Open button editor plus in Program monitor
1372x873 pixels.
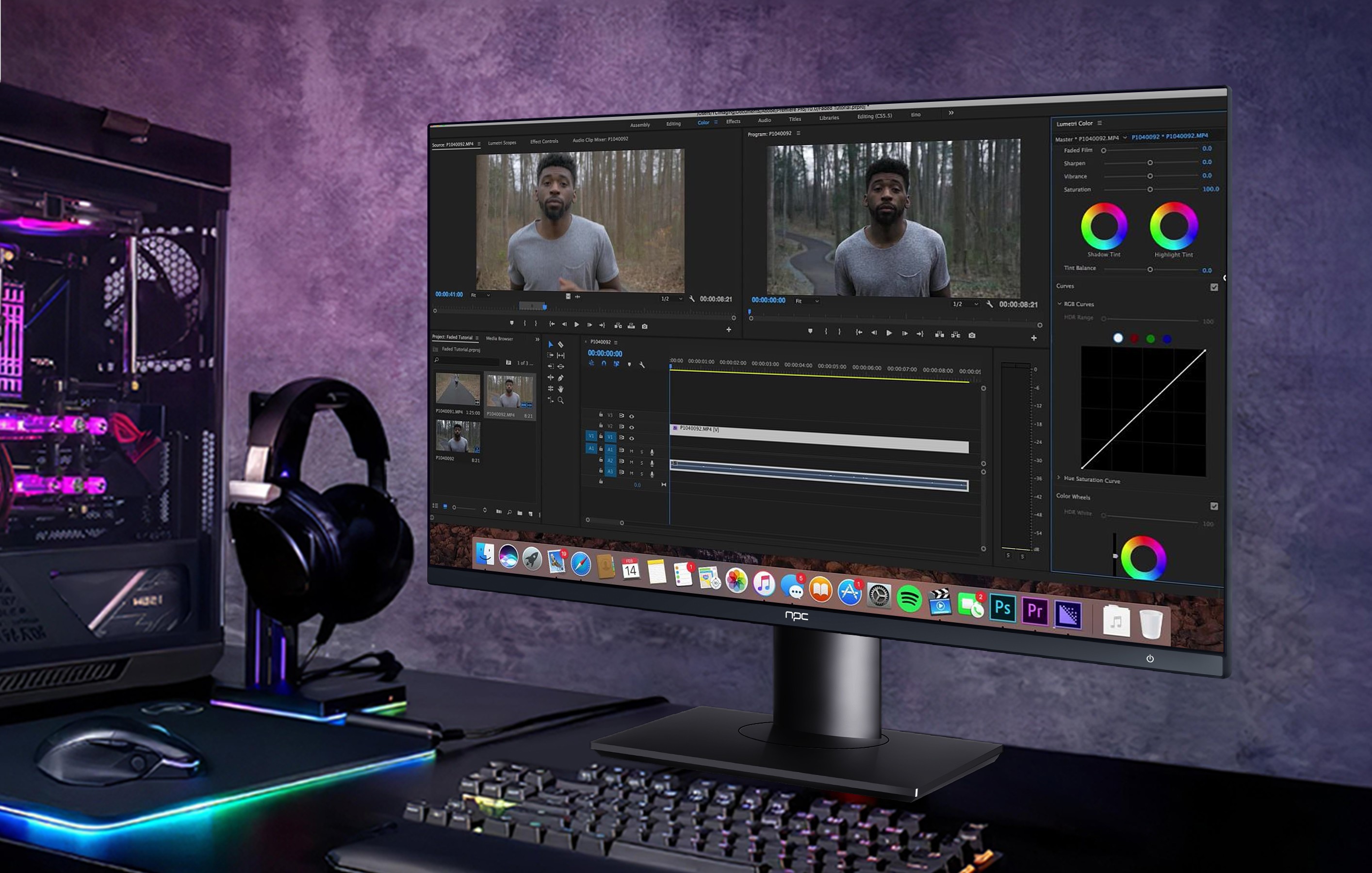1033,338
